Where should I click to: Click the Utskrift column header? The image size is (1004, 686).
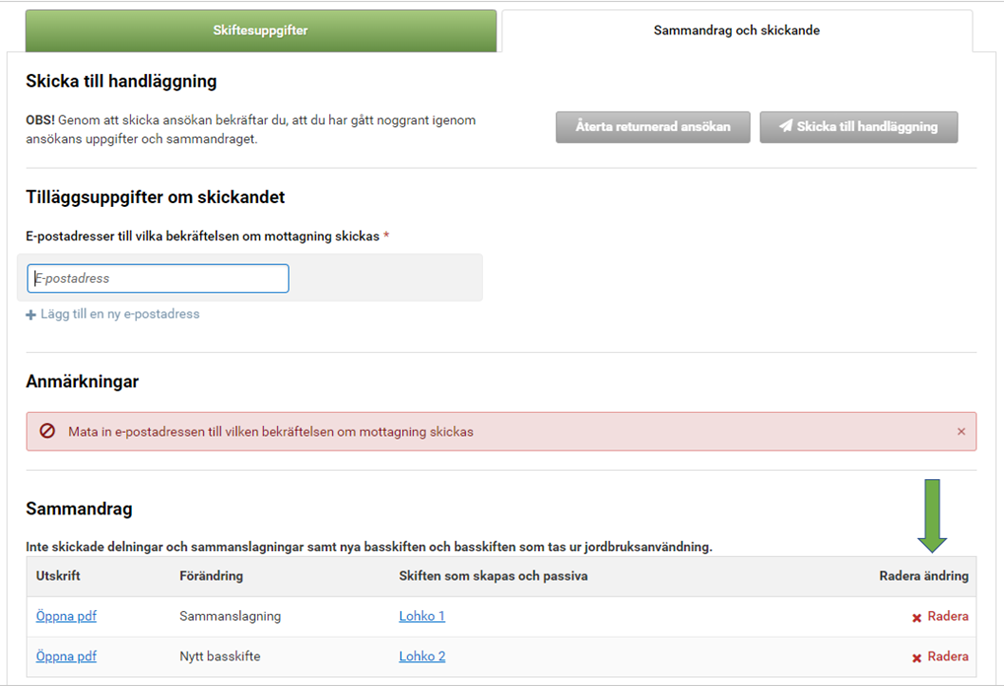(x=56, y=576)
